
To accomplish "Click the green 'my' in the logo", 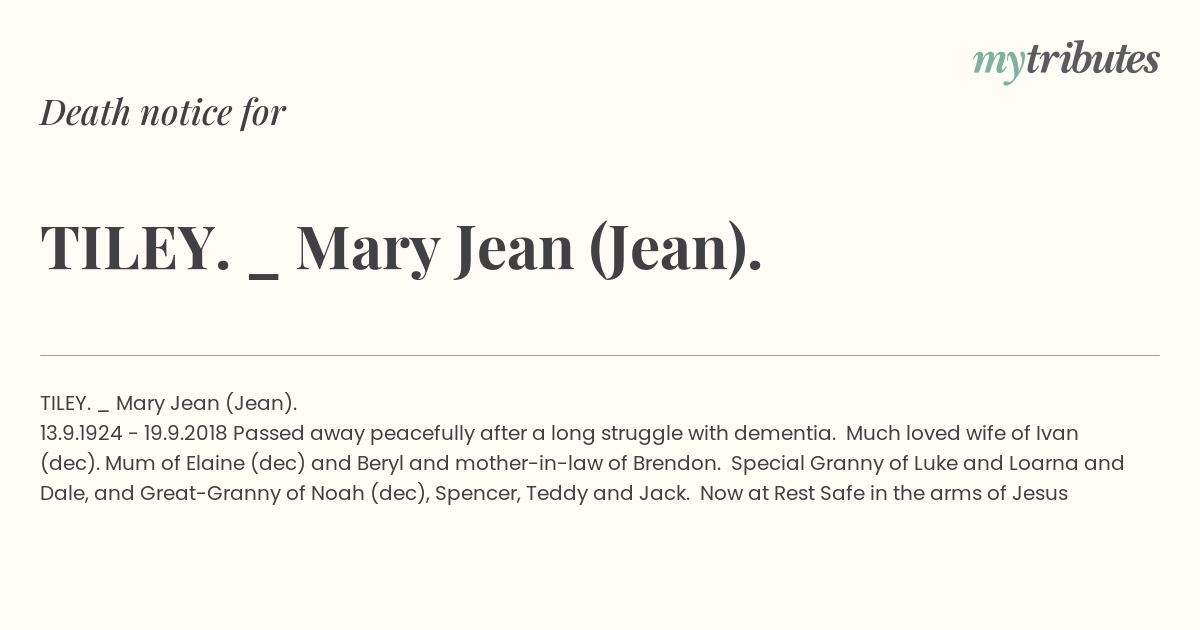I will [999, 63].
